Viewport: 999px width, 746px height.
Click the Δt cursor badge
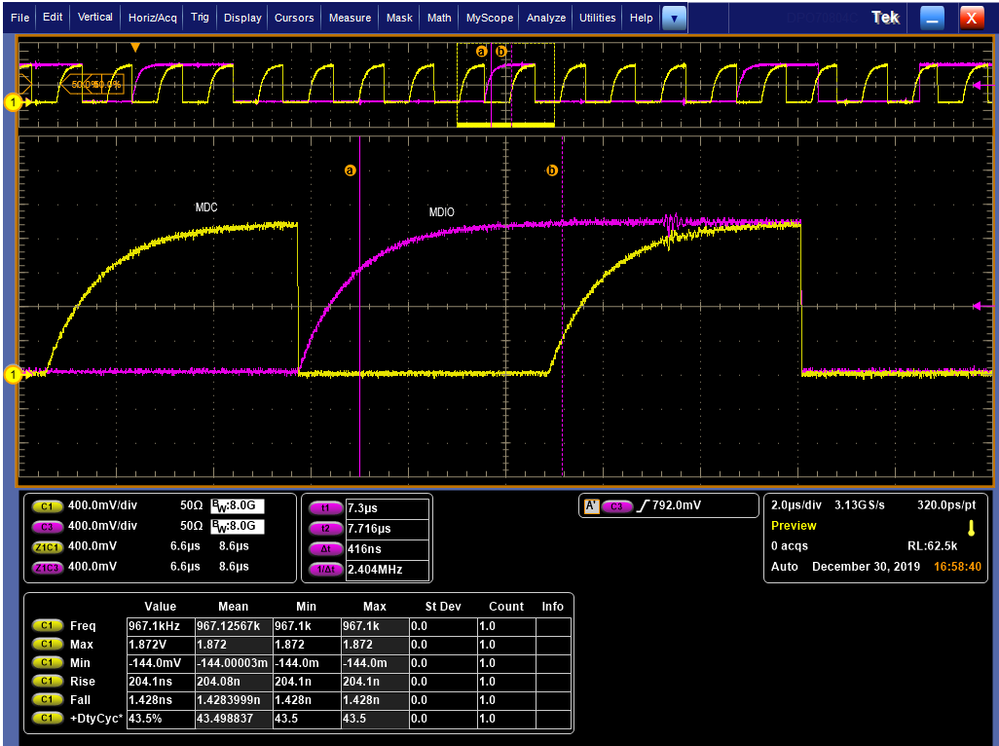(x=325, y=548)
